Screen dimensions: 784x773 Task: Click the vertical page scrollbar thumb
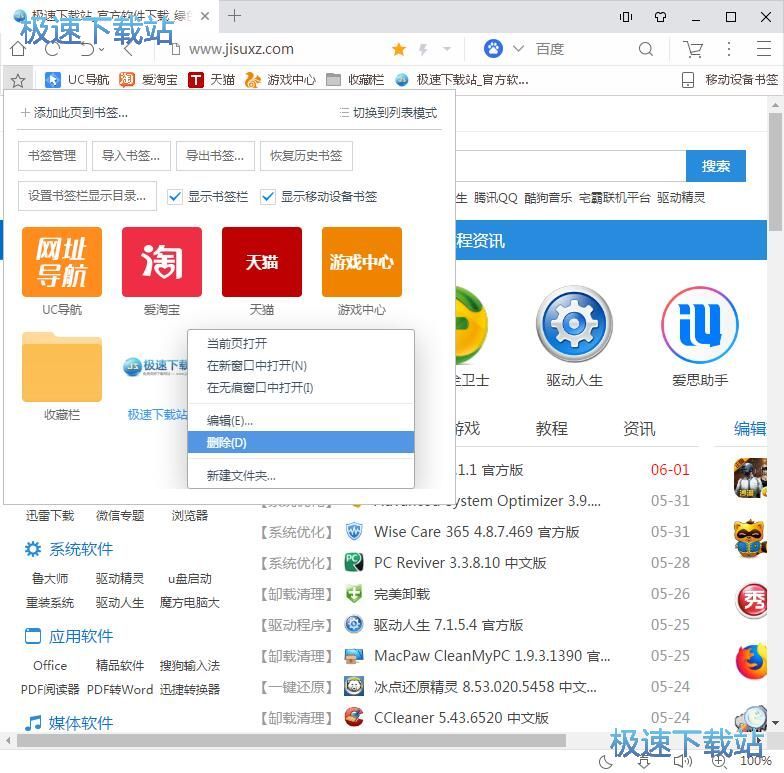776,170
